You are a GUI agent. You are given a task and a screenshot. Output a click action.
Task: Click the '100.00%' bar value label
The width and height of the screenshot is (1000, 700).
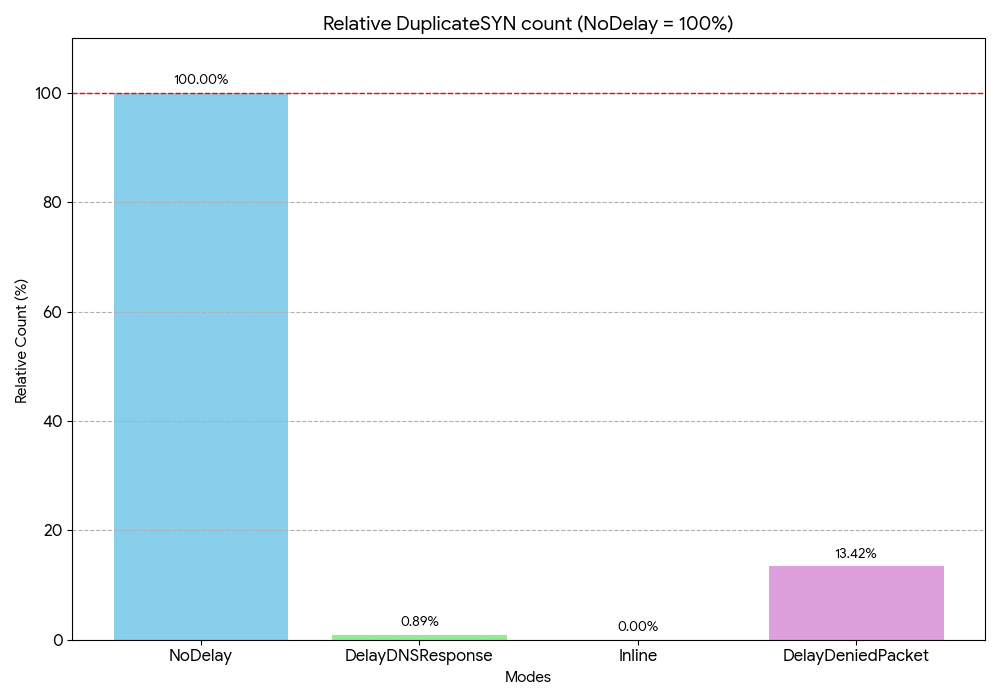click(x=201, y=80)
